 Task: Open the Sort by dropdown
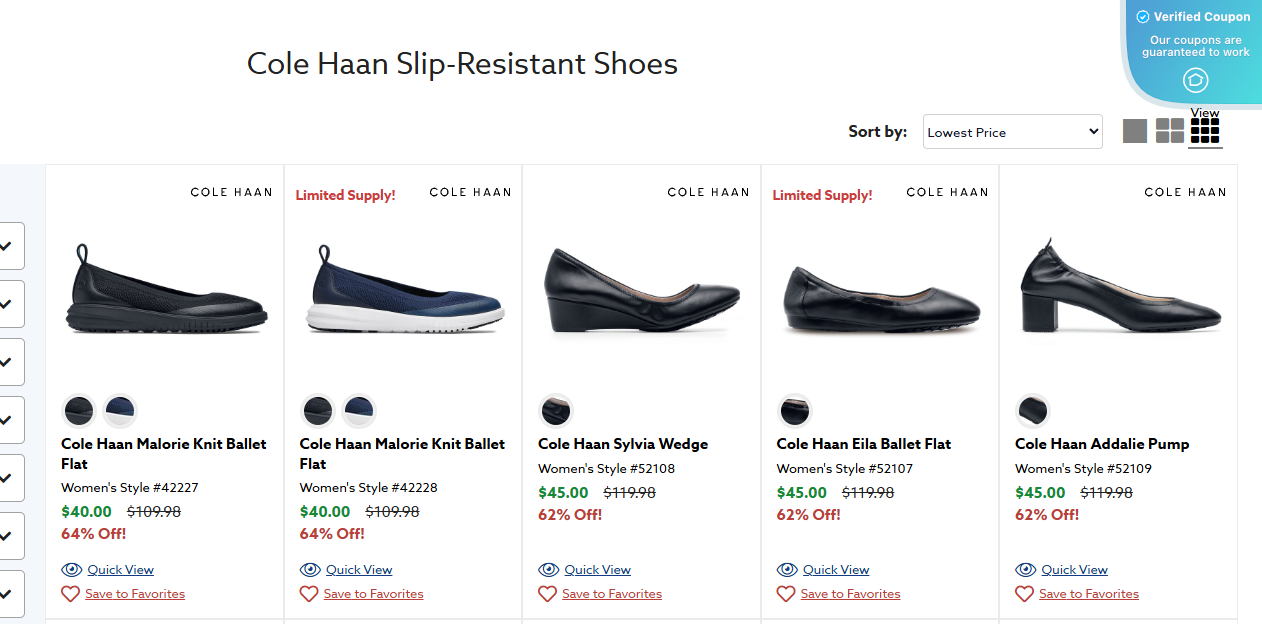1012,131
